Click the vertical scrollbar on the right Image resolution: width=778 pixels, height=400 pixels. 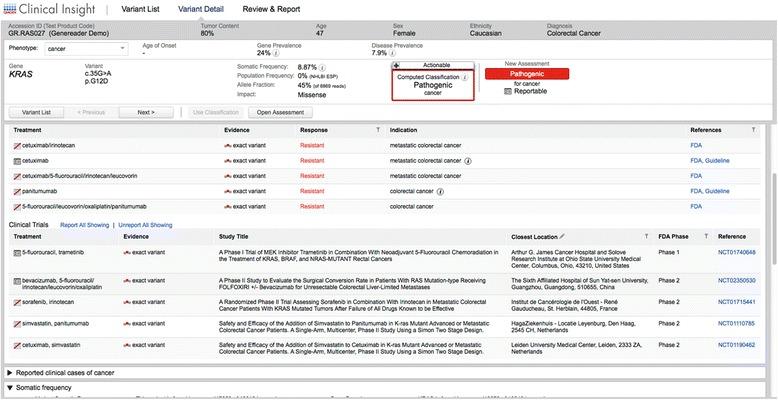[775, 218]
